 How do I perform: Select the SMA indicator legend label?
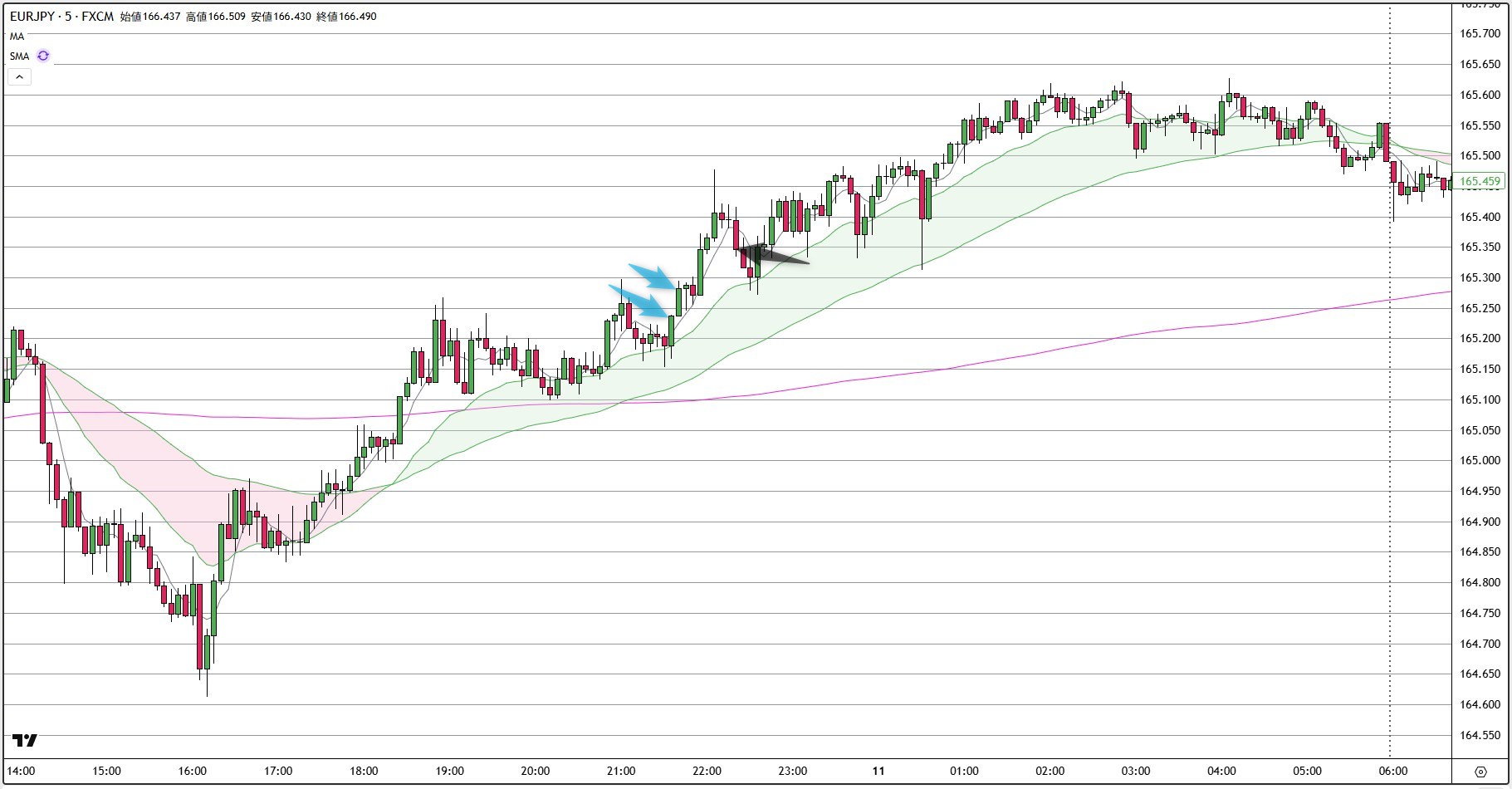(19, 56)
